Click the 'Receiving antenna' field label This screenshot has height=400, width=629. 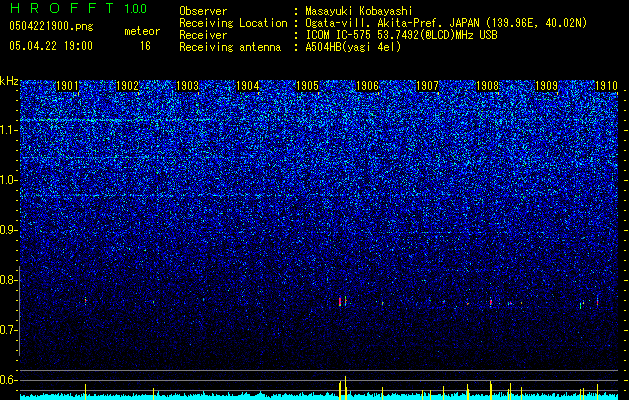coord(230,47)
